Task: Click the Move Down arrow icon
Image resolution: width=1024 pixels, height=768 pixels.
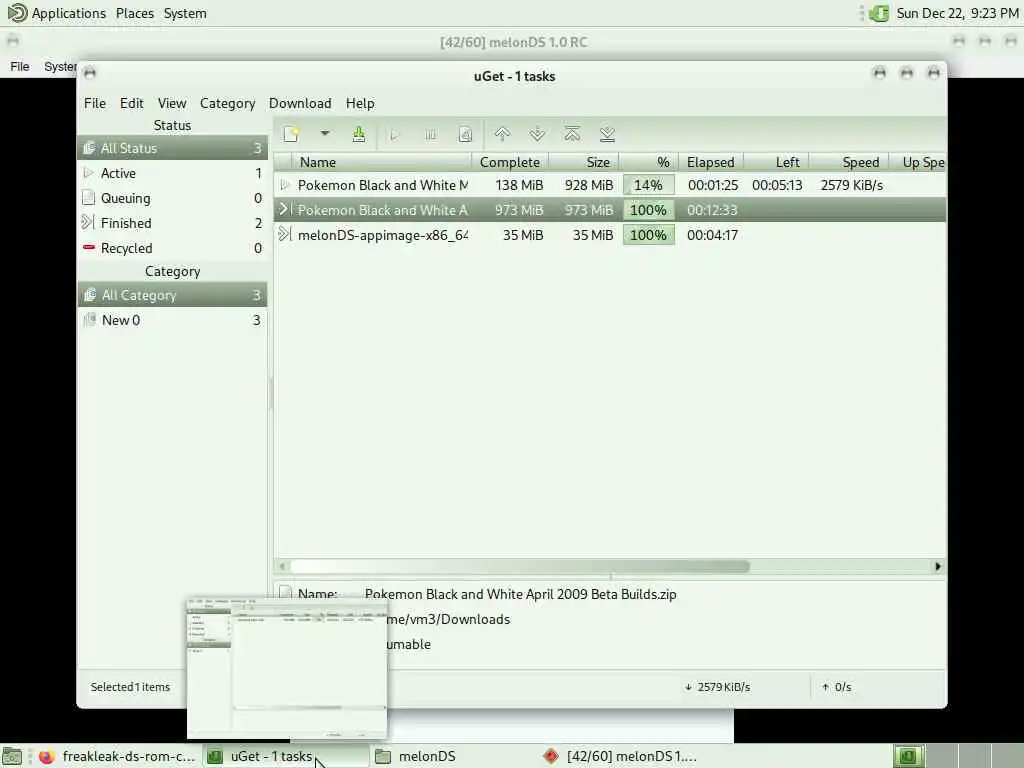Action: [x=537, y=135]
